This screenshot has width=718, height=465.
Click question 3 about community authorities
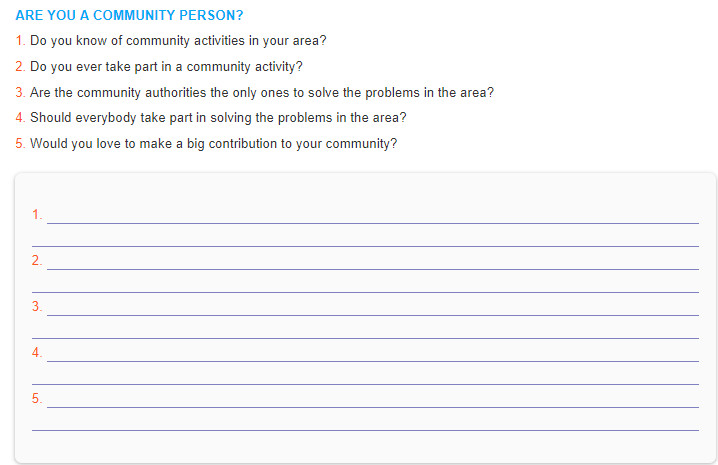click(262, 93)
